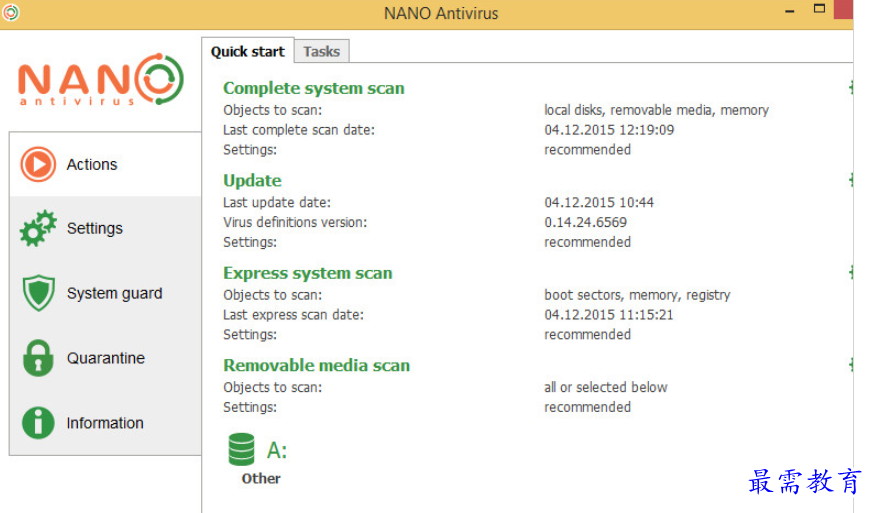Screen dimensions: 870x513
Task: Switch to the Quick start tab
Action: 247,52
